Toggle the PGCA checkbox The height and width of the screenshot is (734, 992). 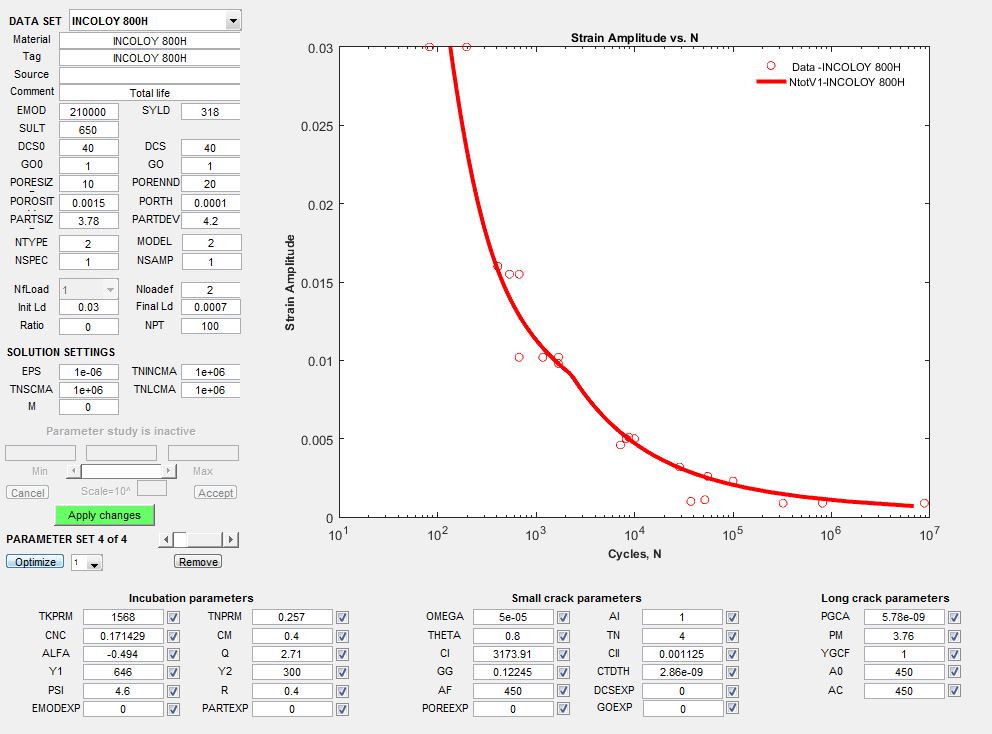pyautogui.click(x=954, y=617)
